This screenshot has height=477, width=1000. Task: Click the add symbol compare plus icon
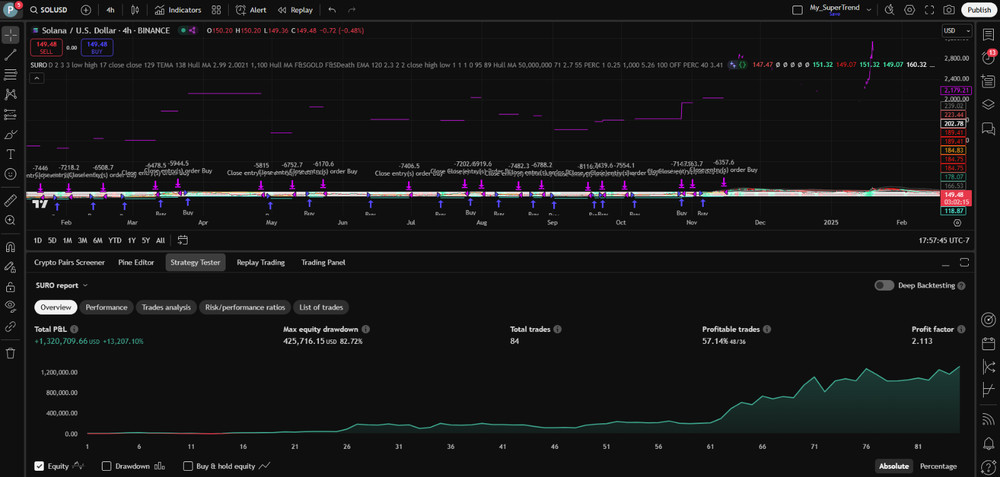(85, 10)
